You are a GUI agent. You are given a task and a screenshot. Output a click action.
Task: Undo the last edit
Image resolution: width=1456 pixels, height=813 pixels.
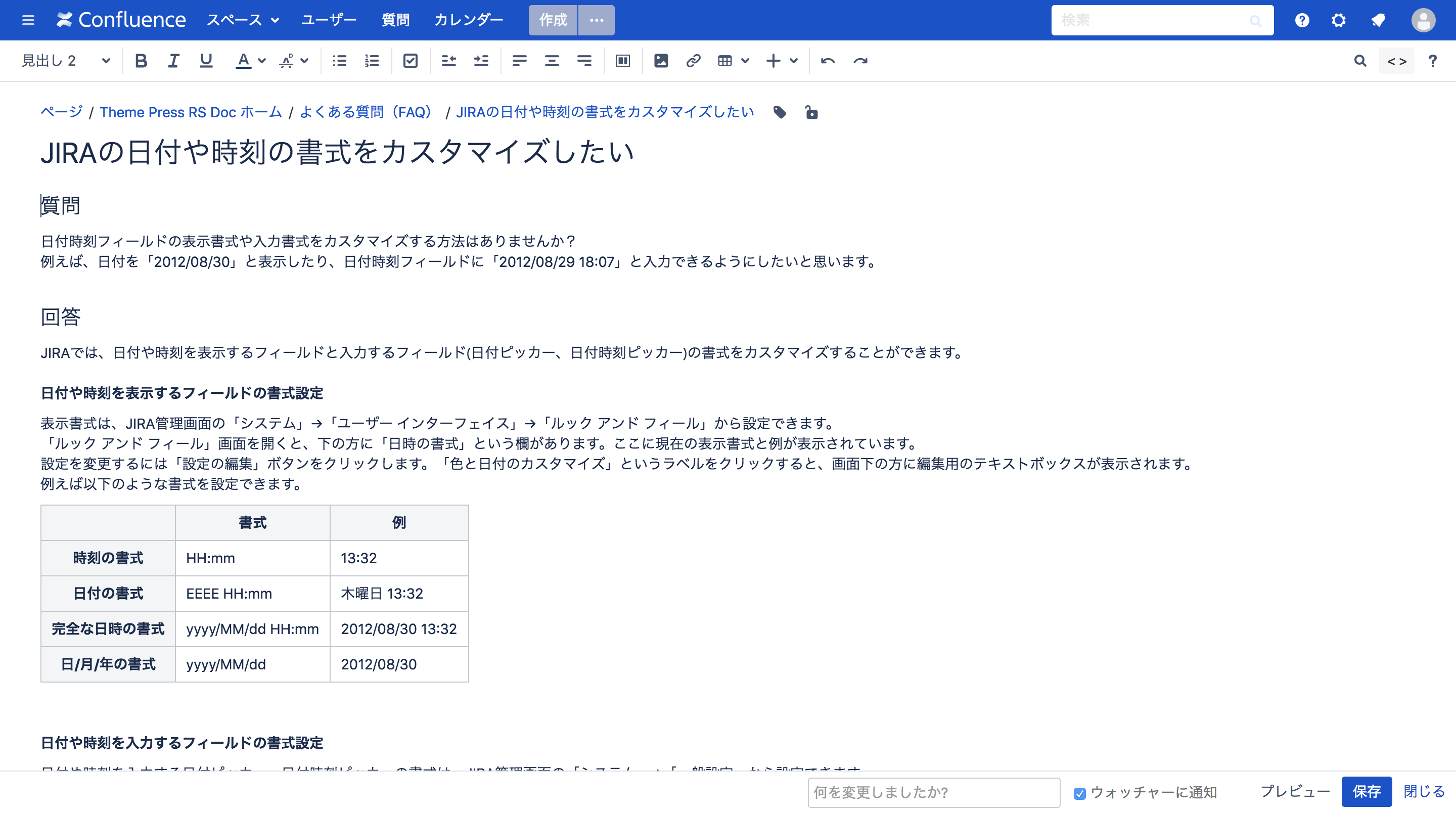pos(828,61)
